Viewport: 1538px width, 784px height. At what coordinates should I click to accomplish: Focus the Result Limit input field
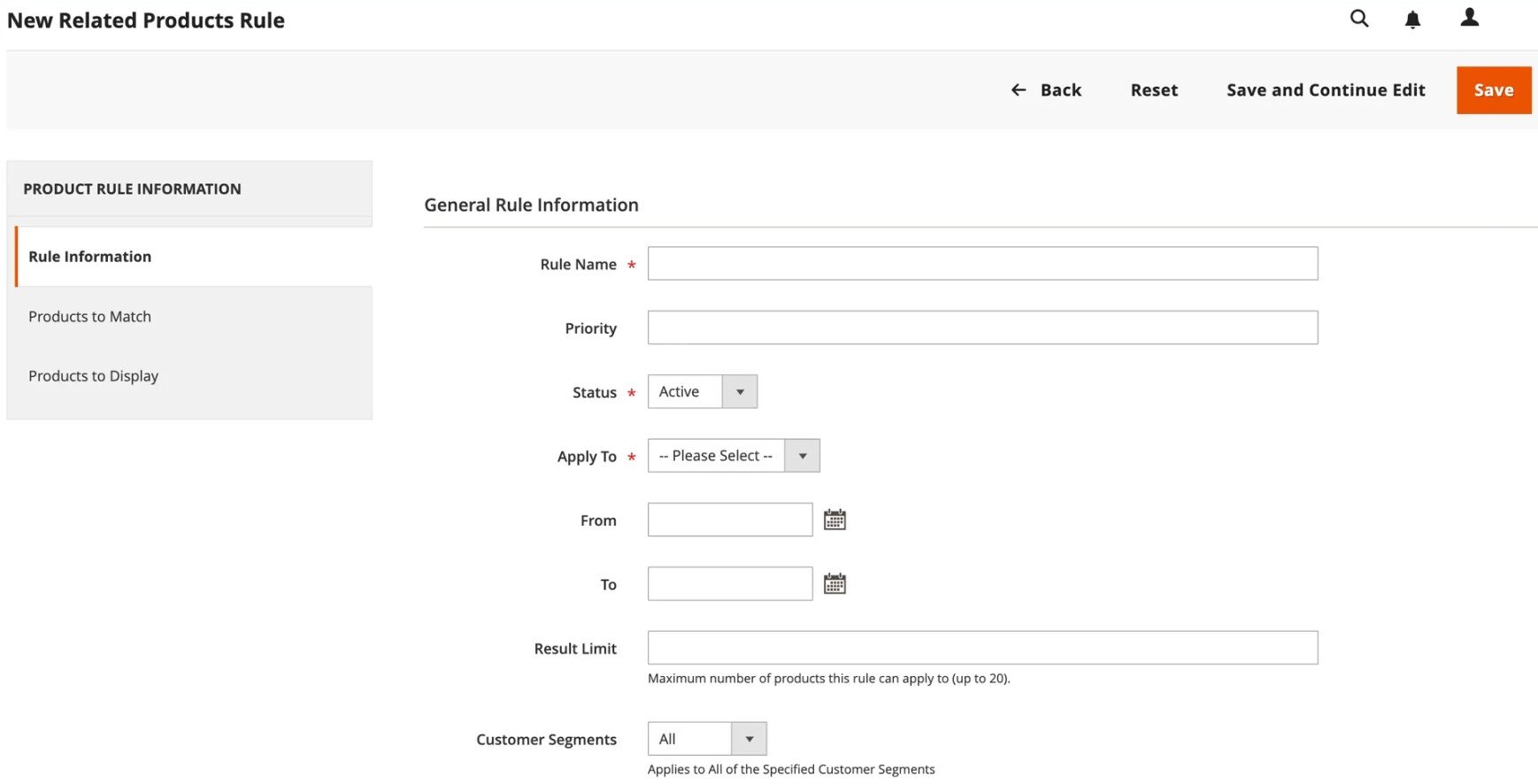click(982, 648)
